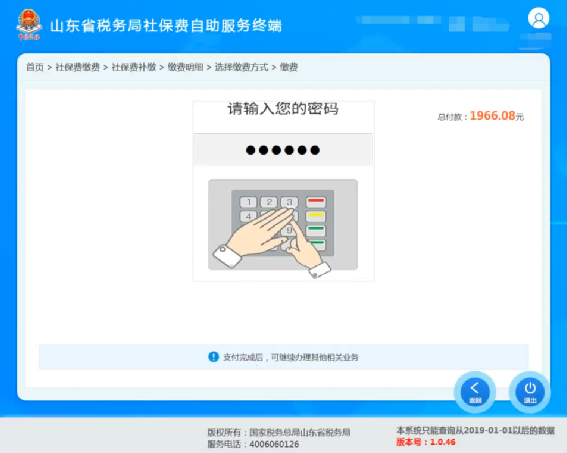Viewport: 567px width, 453px height.
Task: Click the user profile avatar icon
Action: [538, 18]
